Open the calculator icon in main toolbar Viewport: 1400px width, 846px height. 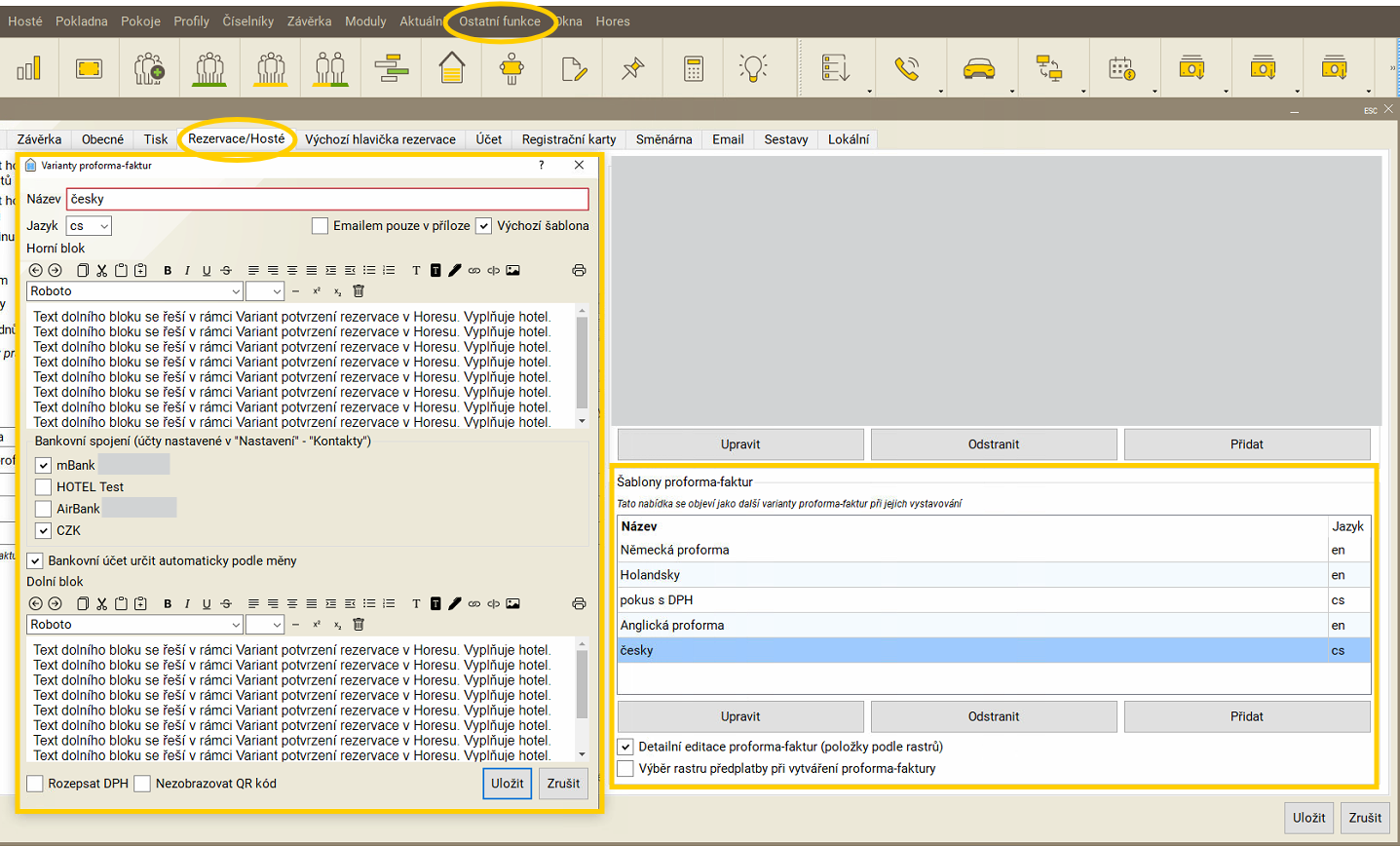(x=694, y=68)
